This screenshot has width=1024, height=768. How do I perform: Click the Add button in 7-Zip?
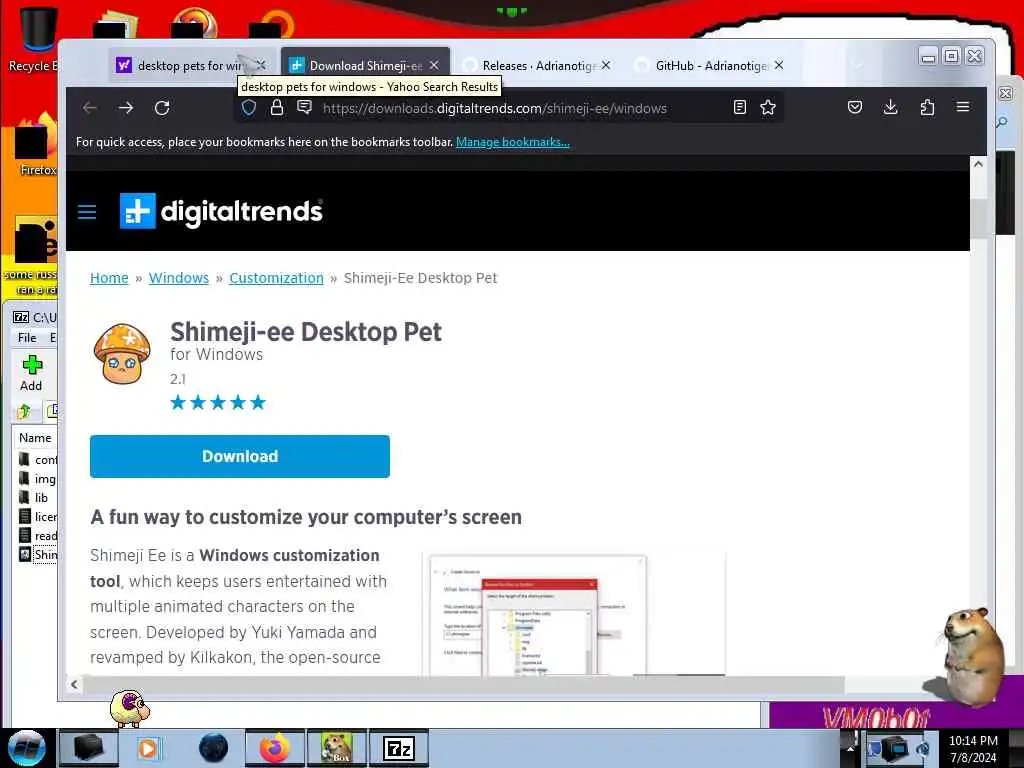(x=31, y=374)
